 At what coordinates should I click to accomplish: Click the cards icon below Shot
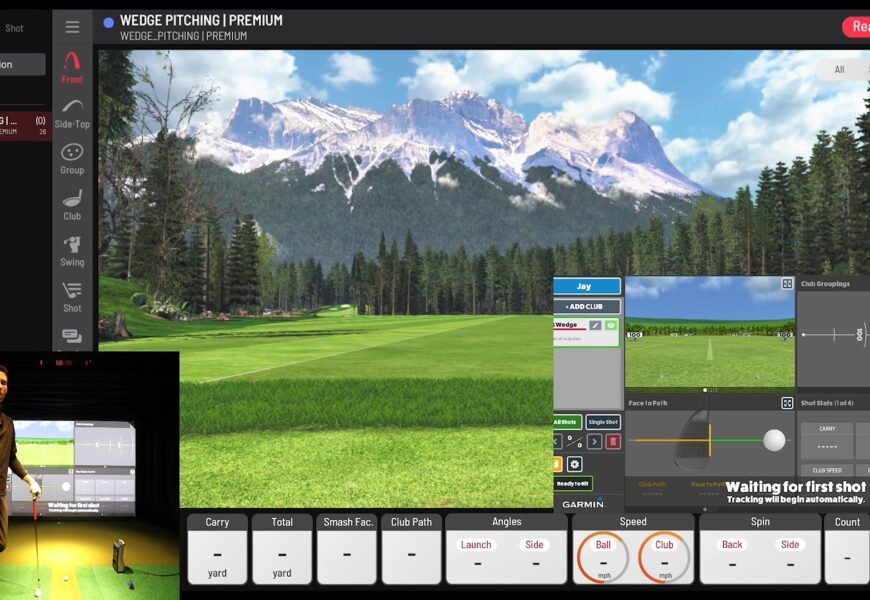point(72,336)
